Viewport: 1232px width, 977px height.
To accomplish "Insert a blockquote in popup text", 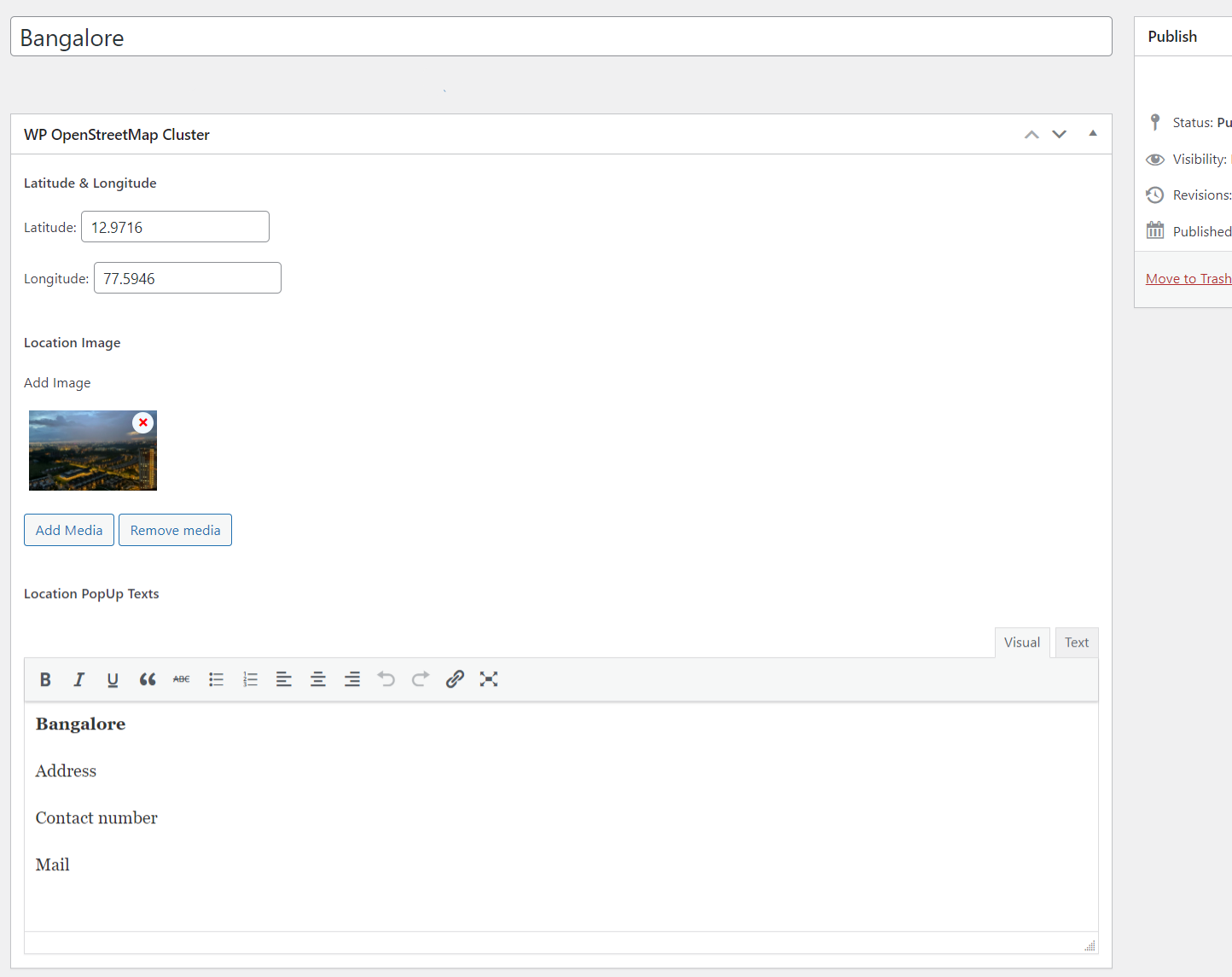I will [148, 679].
